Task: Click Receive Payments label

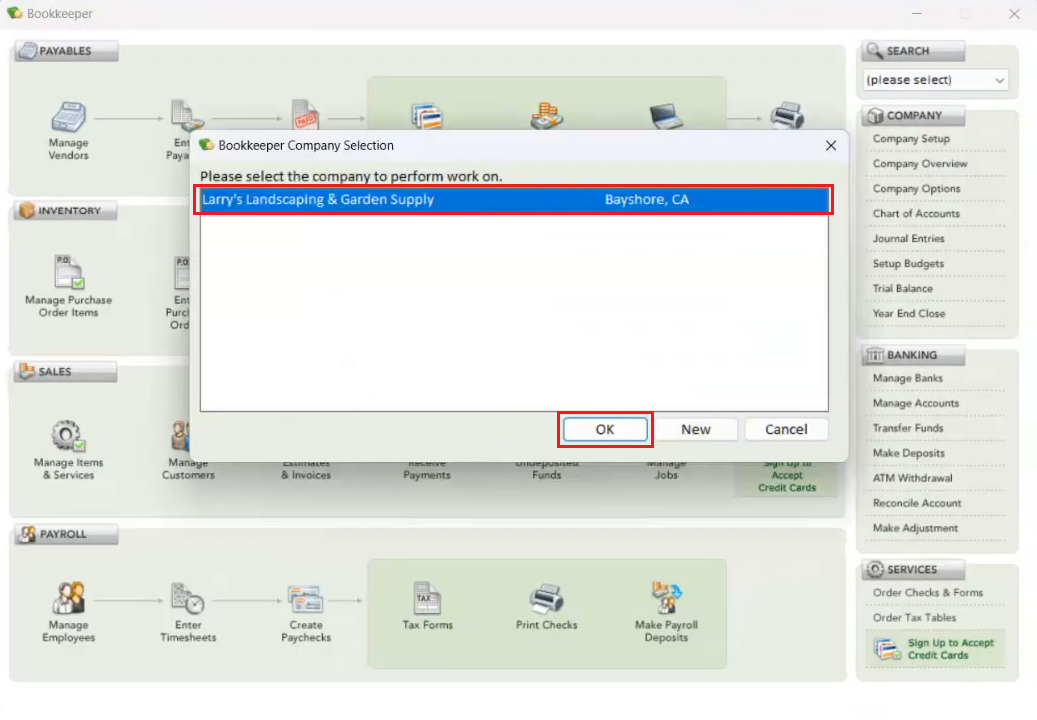Action: [x=427, y=469]
